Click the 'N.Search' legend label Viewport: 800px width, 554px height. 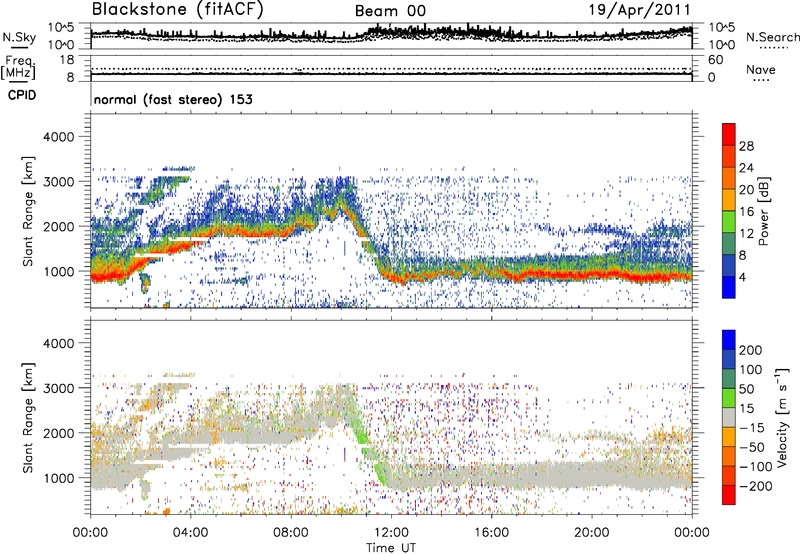772,37
